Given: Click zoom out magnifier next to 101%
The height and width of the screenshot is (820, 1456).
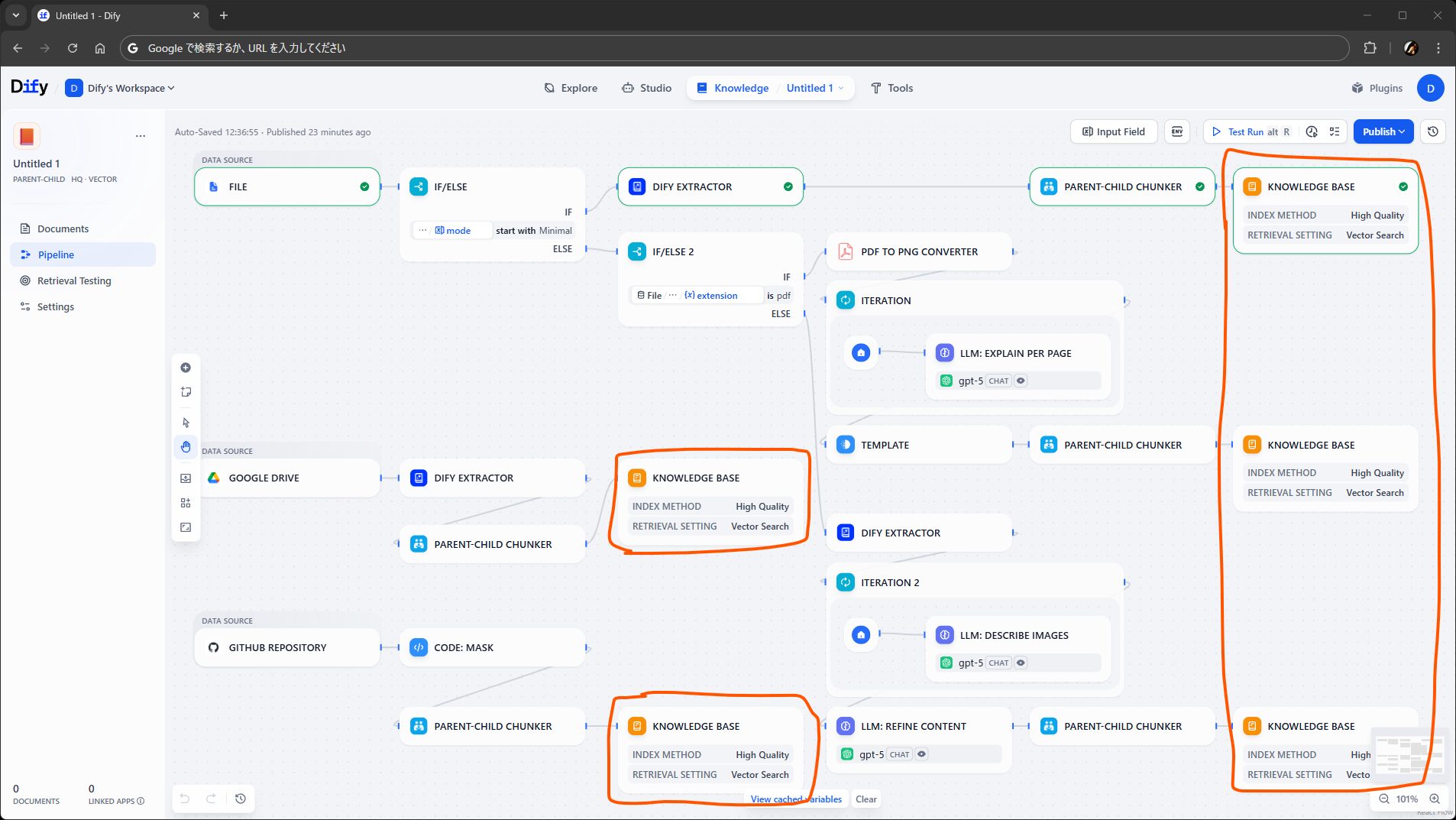Looking at the screenshot, I should click(x=1383, y=799).
